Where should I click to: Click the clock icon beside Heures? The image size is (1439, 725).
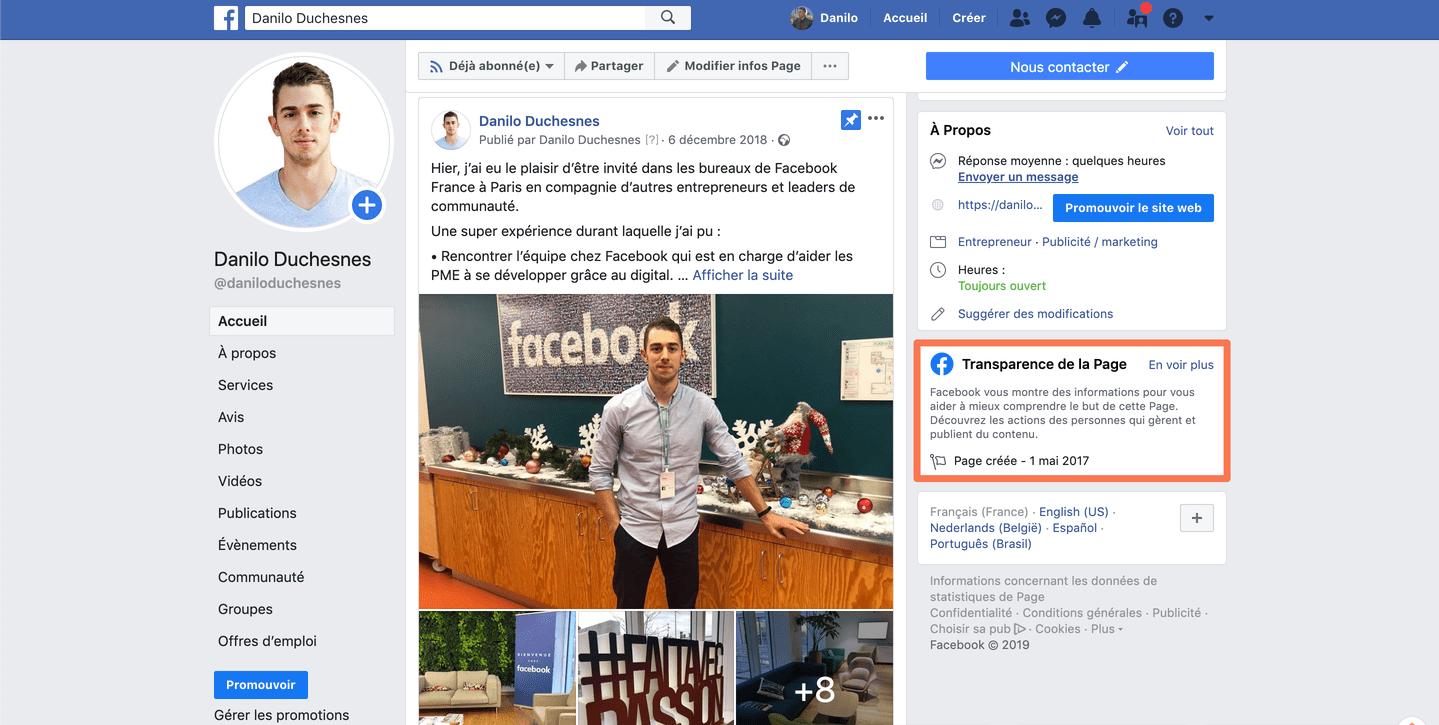(938, 270)
